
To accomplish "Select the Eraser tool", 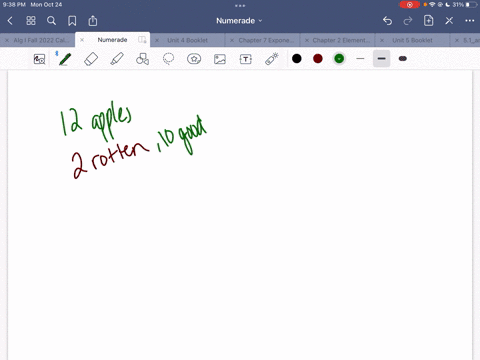I will [91, 59].
